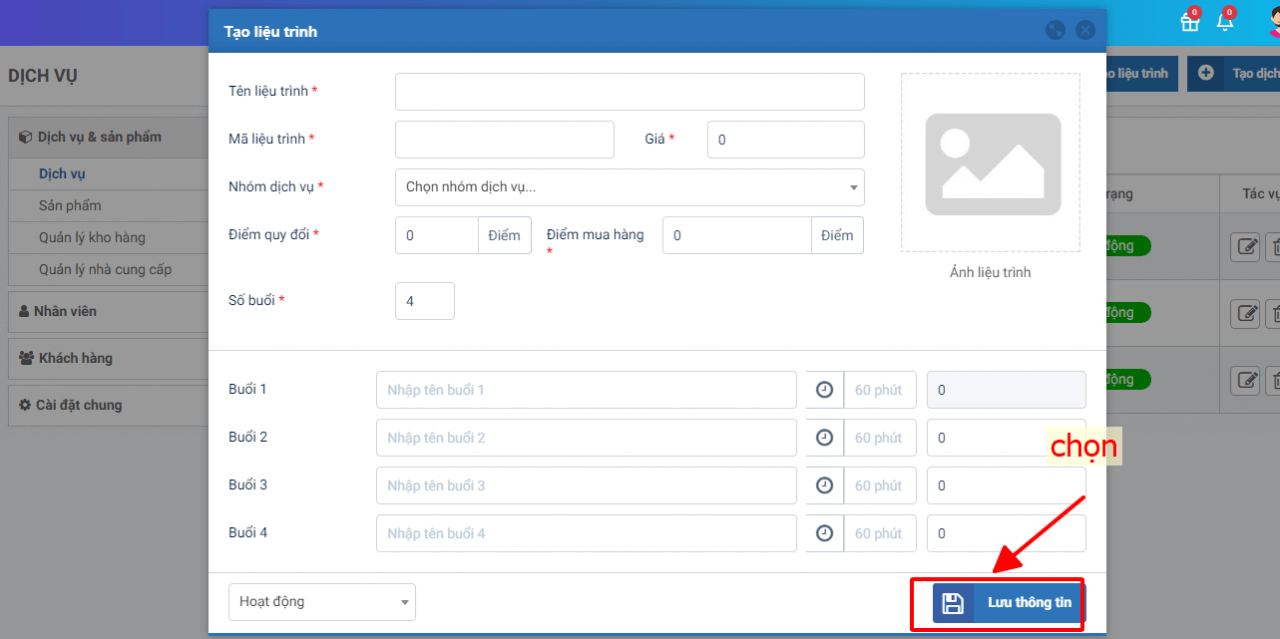This screenshot has width=1280, height=639.
Task: Click the user avatar icon
Action: (x=1272, y=22)
